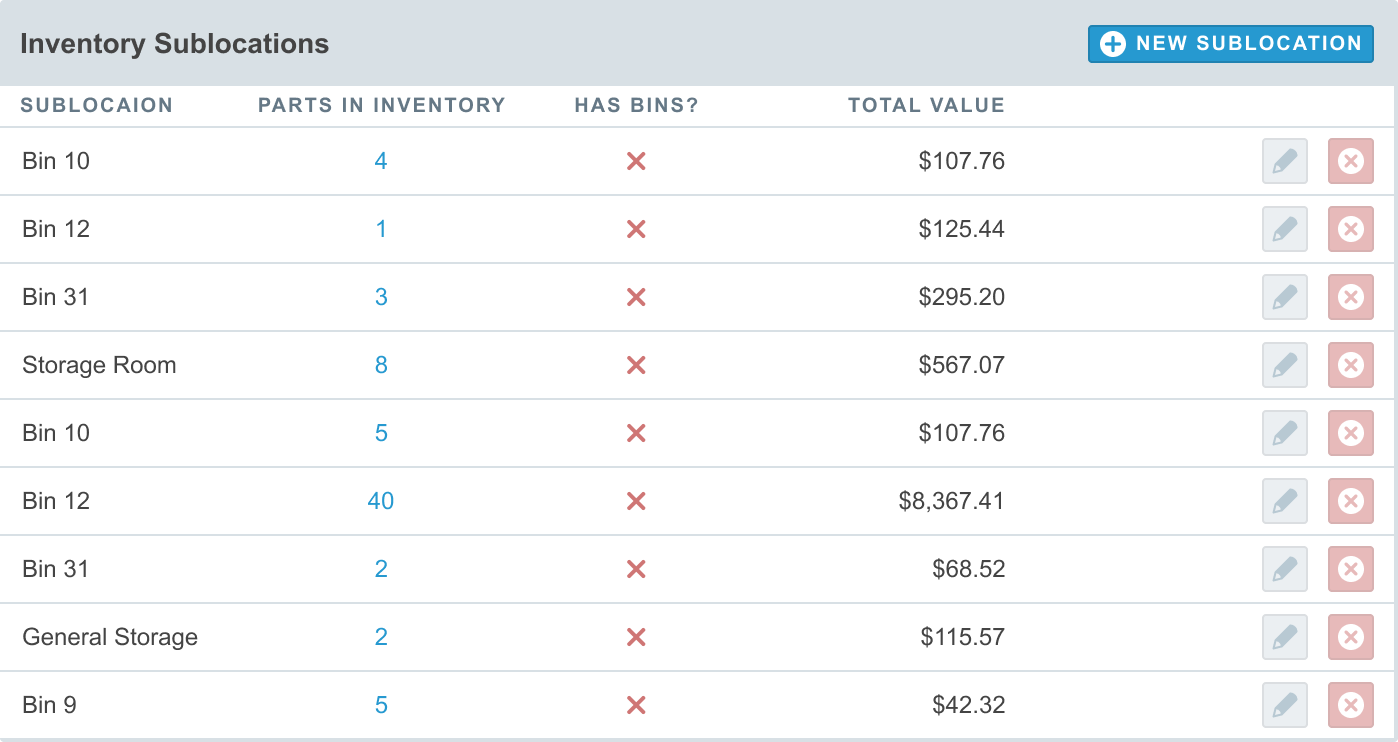Toggle bins status for Bin 9
Screen dimensions: 1398x742
tap(636, 705)
